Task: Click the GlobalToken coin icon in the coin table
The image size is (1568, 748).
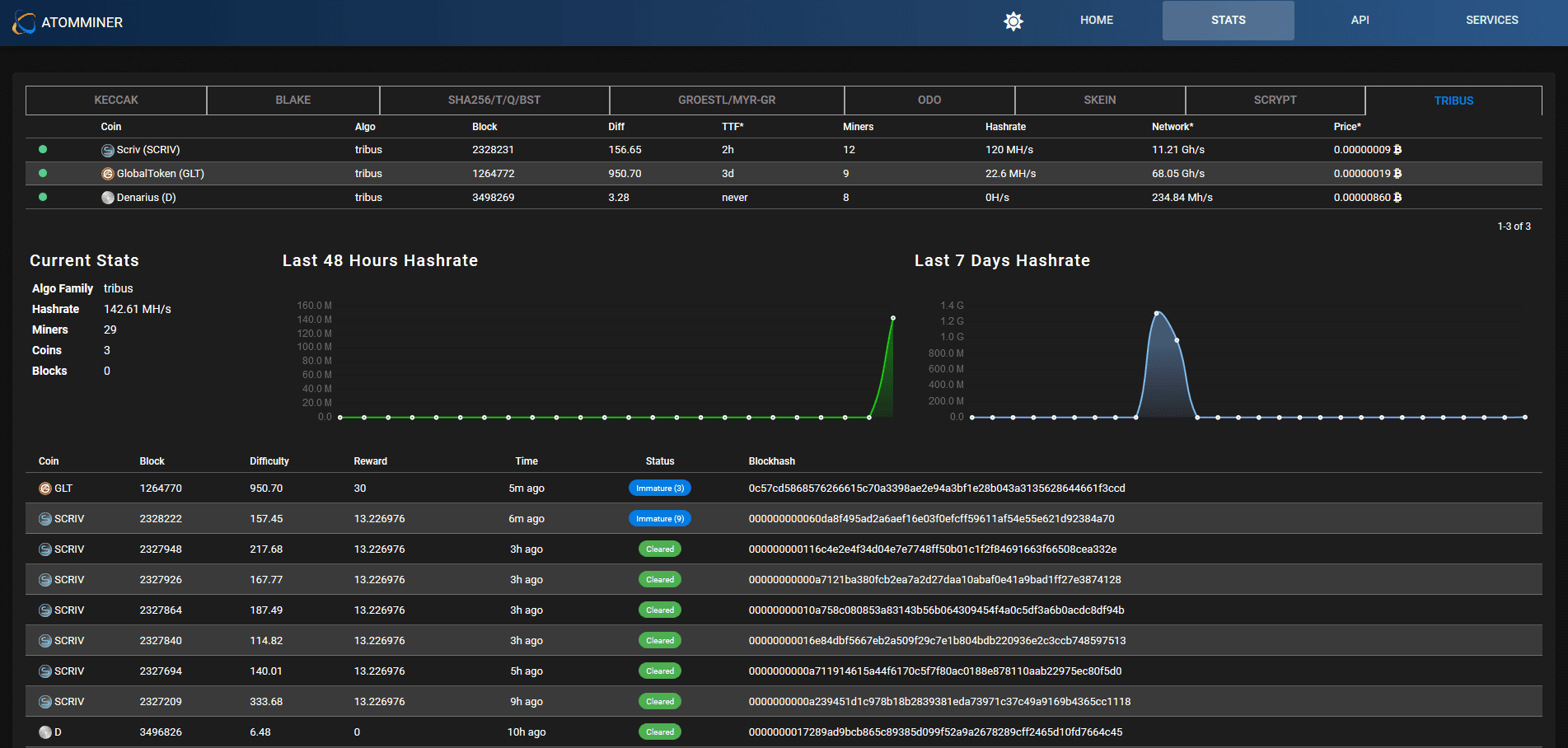Action: click(x=108, y=174)
